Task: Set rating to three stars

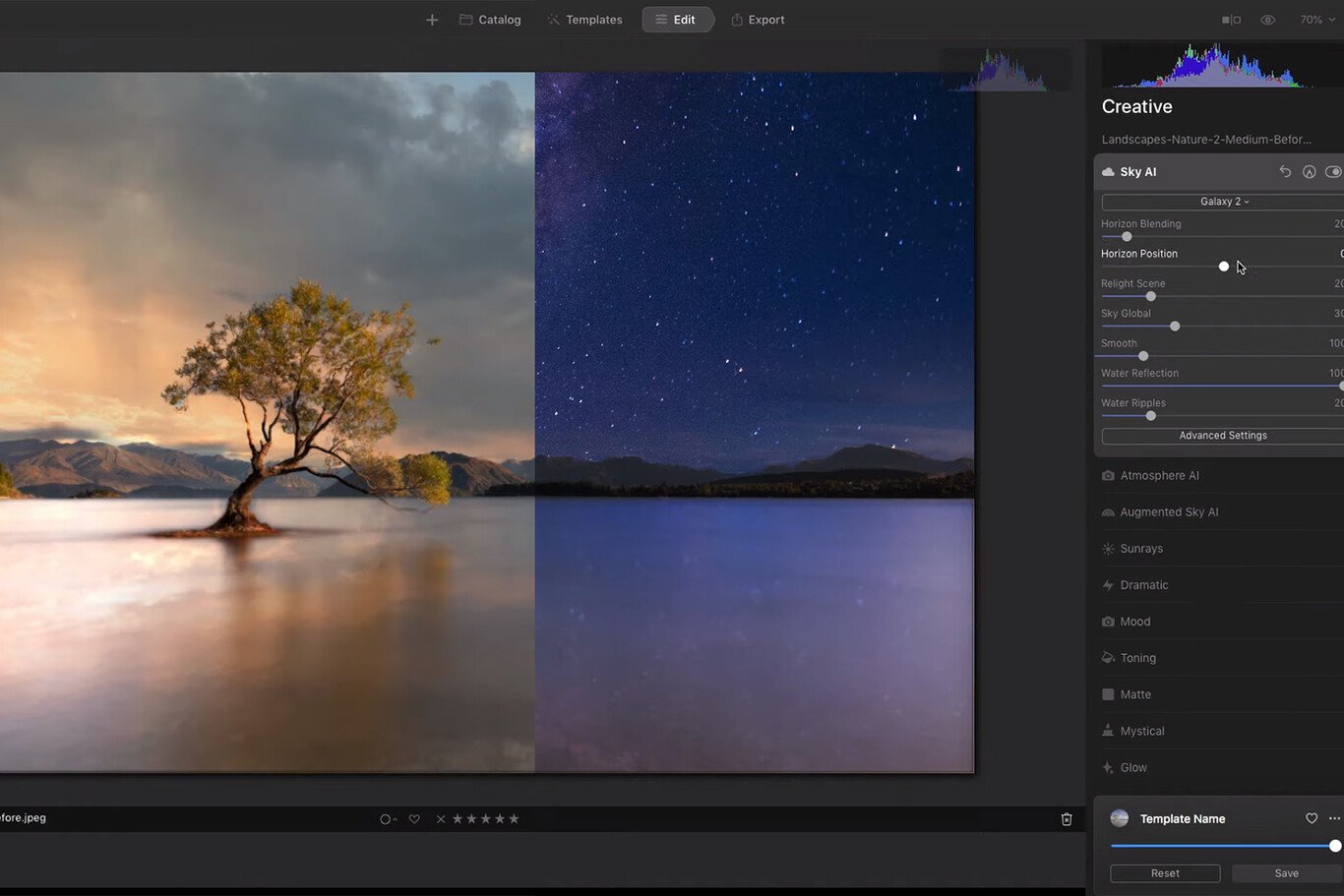Action: (485, 819)
